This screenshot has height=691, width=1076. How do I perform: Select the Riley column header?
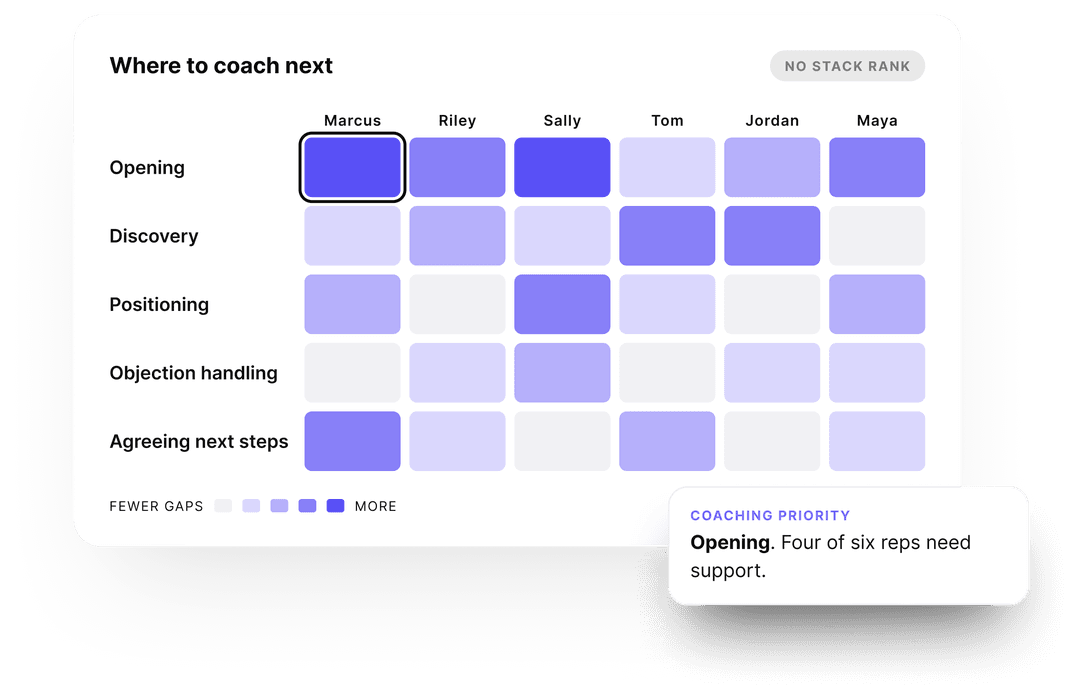coord(457,121)
